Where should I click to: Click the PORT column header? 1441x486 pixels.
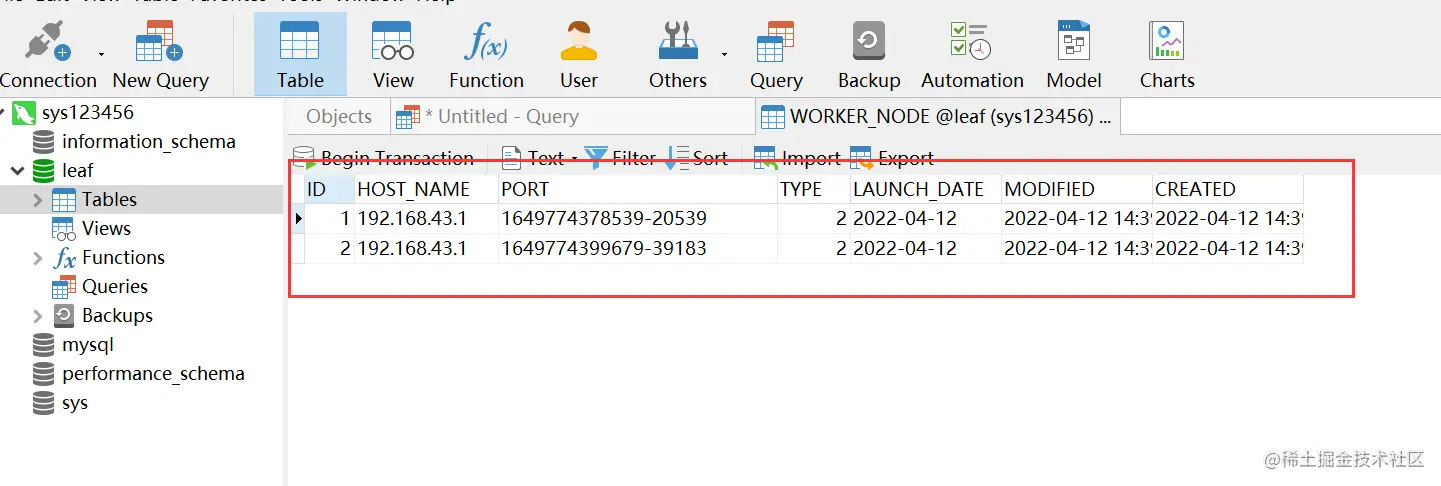point(638,189)
